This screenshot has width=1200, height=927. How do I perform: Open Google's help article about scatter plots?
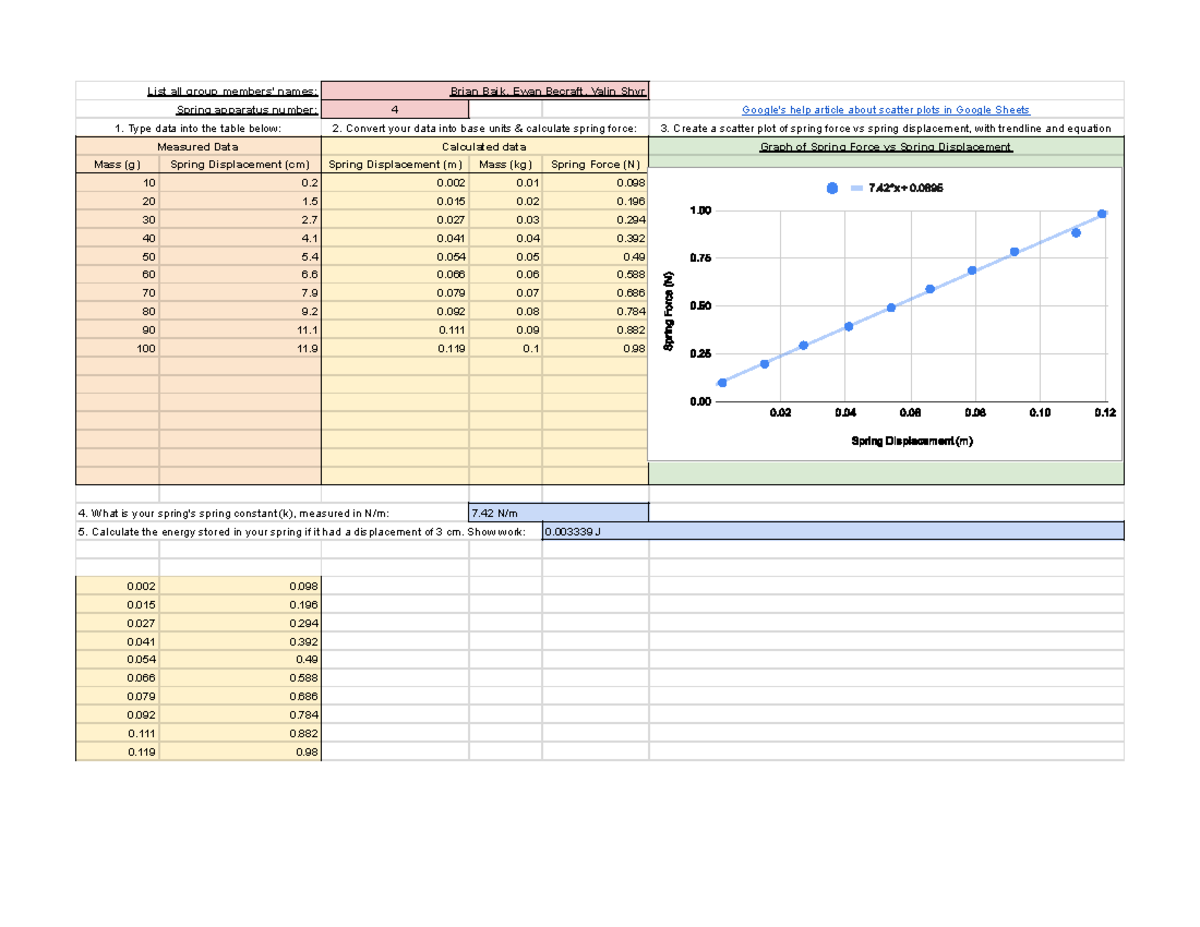(885, 108)
